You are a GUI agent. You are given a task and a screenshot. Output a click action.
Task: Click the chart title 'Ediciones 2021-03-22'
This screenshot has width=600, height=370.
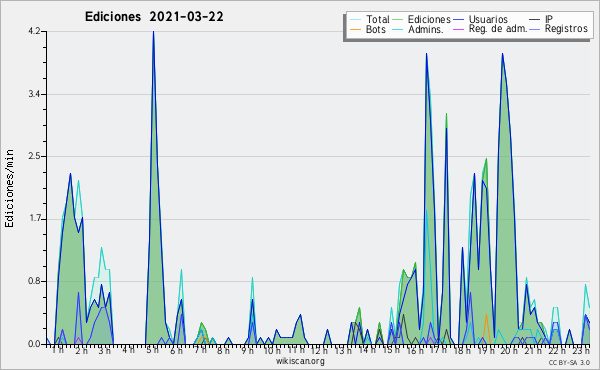coord(154,16)
